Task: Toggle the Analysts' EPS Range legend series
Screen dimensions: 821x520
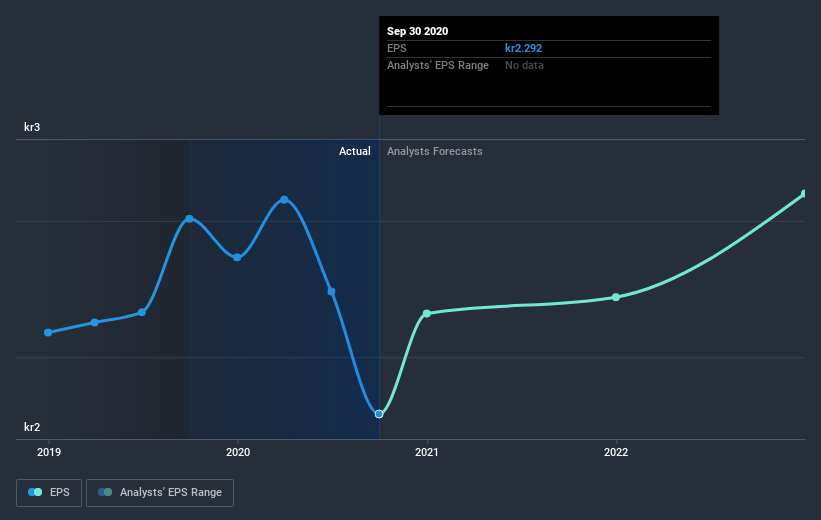Action: click(x=160, y=493)
